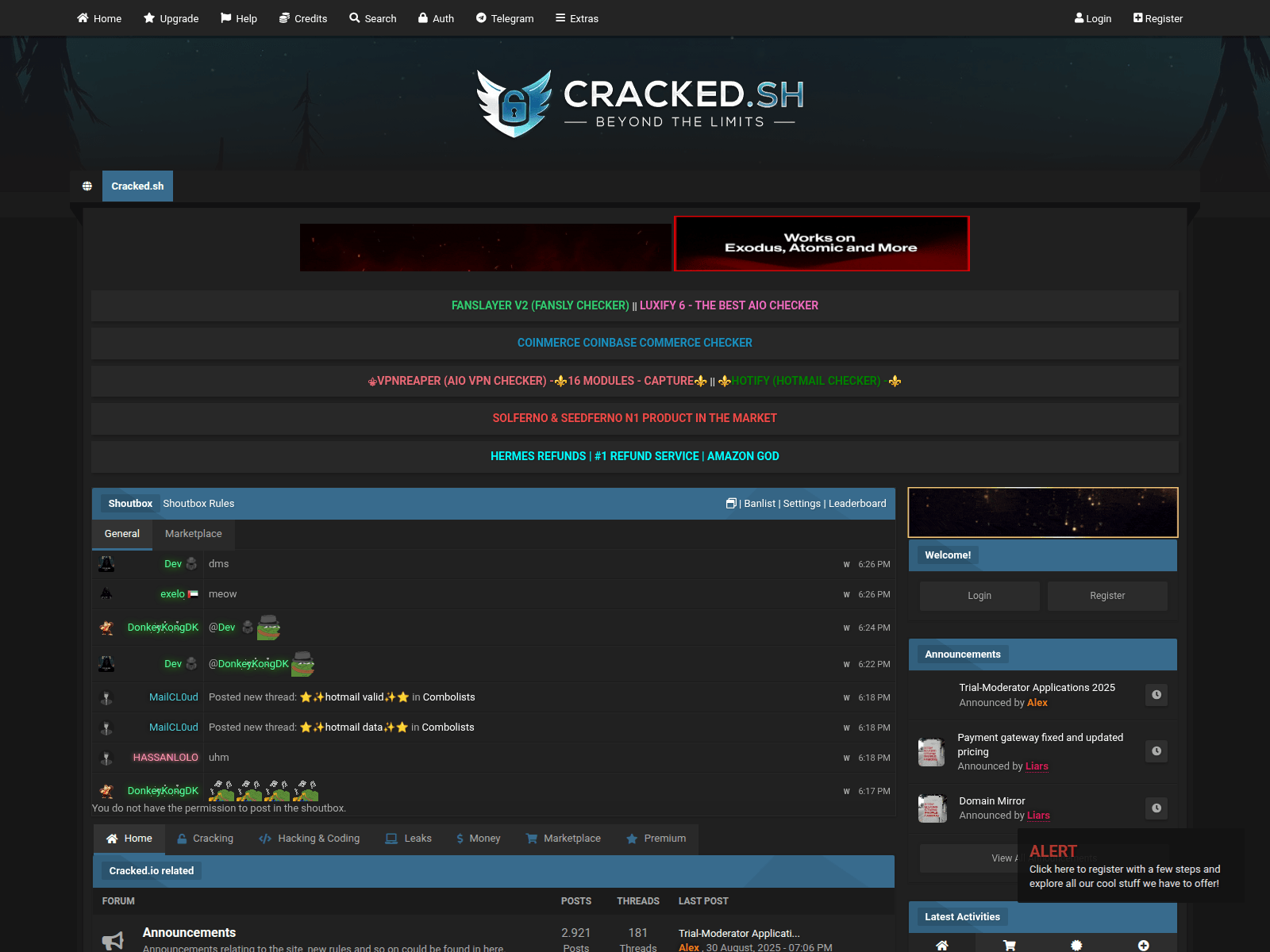Open the Exodus, Atomic and More banner ad

tap(822, 244)
